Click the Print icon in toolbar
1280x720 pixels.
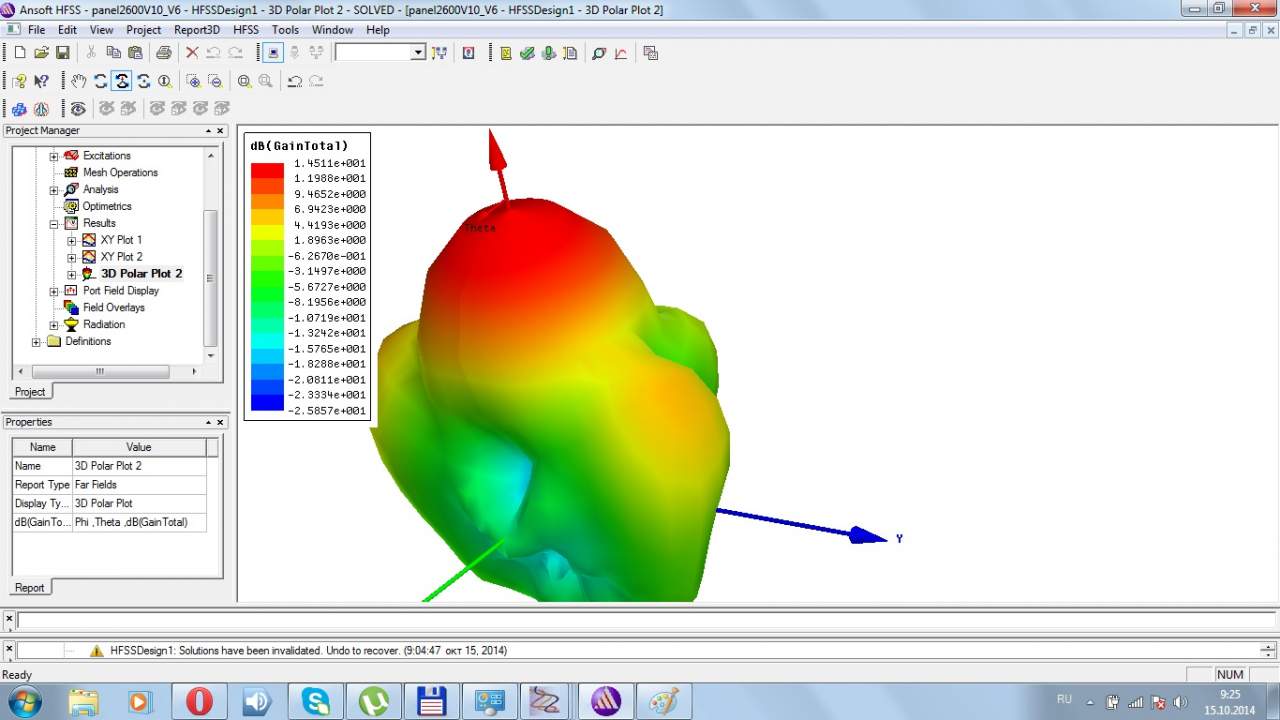pos(163,53)
